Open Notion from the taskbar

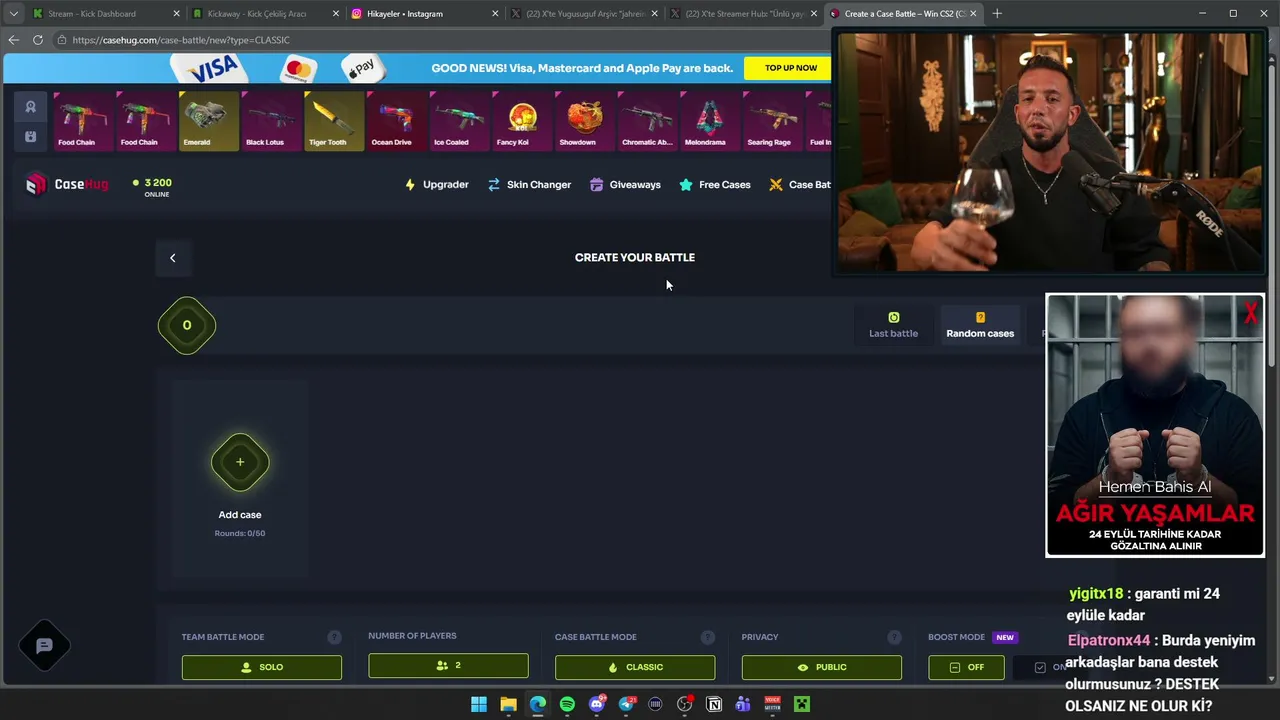[714, 704]
